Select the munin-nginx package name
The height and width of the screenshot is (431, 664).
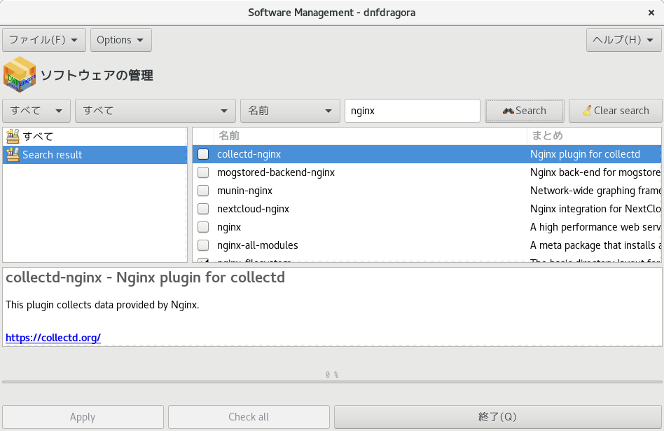(x=245, y=191)
